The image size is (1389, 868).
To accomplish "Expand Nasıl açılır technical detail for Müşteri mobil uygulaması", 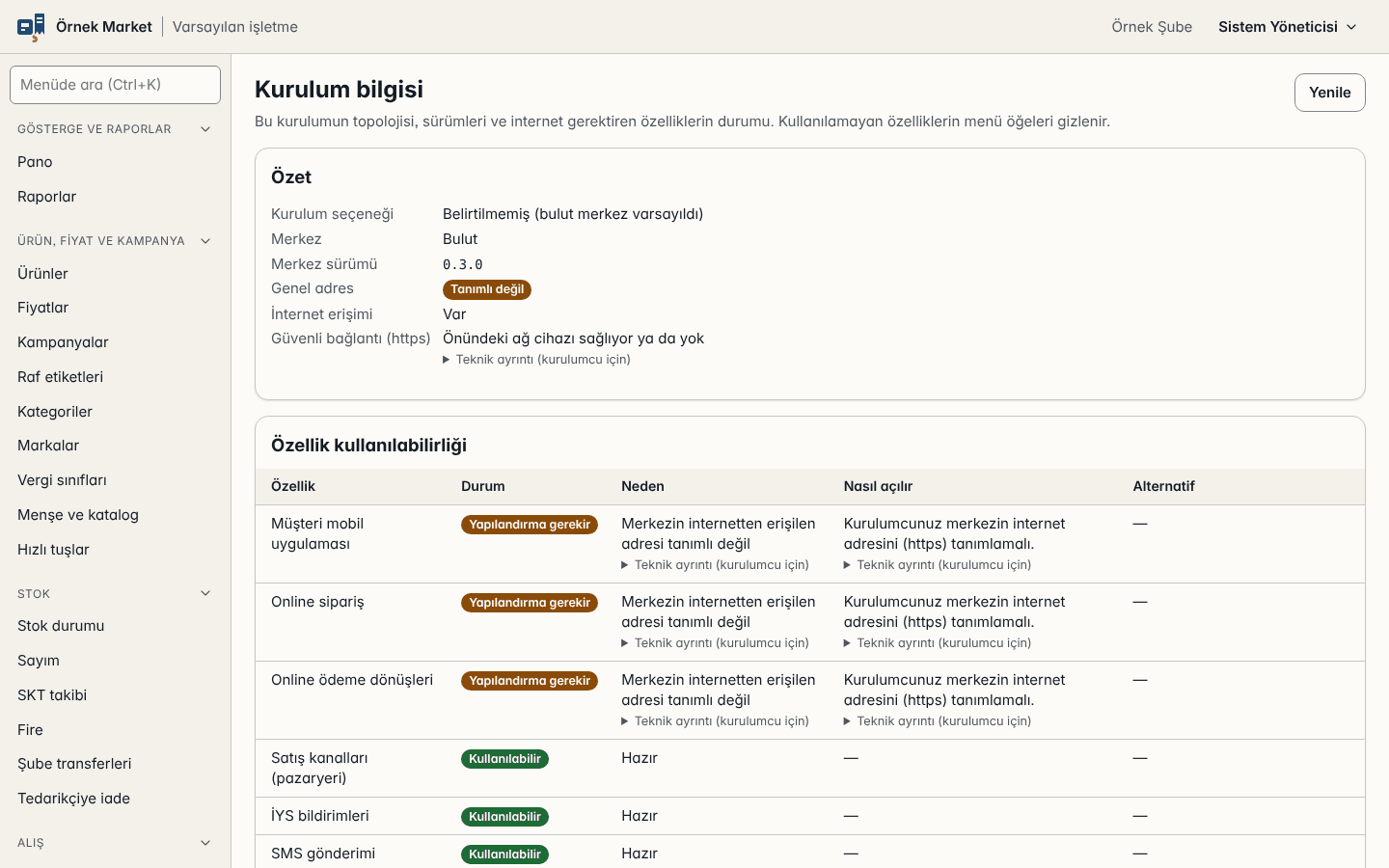I will [938, 565].
